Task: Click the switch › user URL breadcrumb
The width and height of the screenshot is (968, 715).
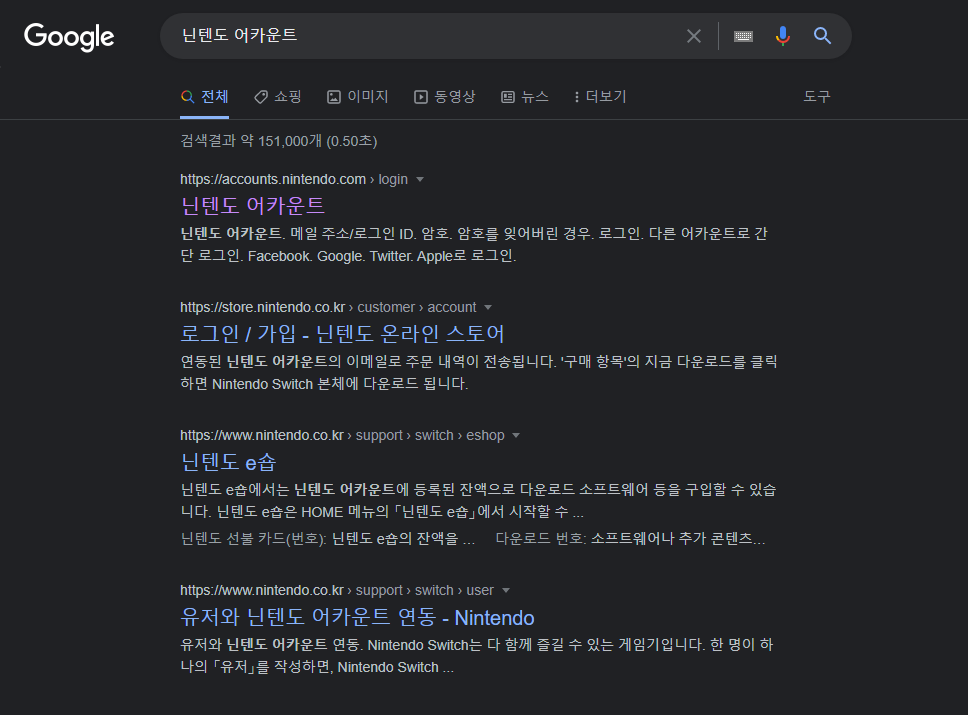Action: pos(454,590)
